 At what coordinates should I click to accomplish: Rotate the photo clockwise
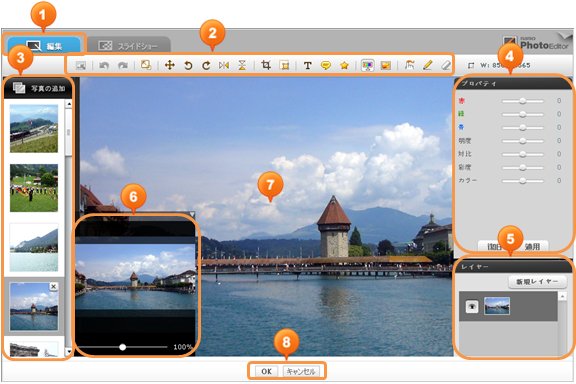[x=206, y=65]
